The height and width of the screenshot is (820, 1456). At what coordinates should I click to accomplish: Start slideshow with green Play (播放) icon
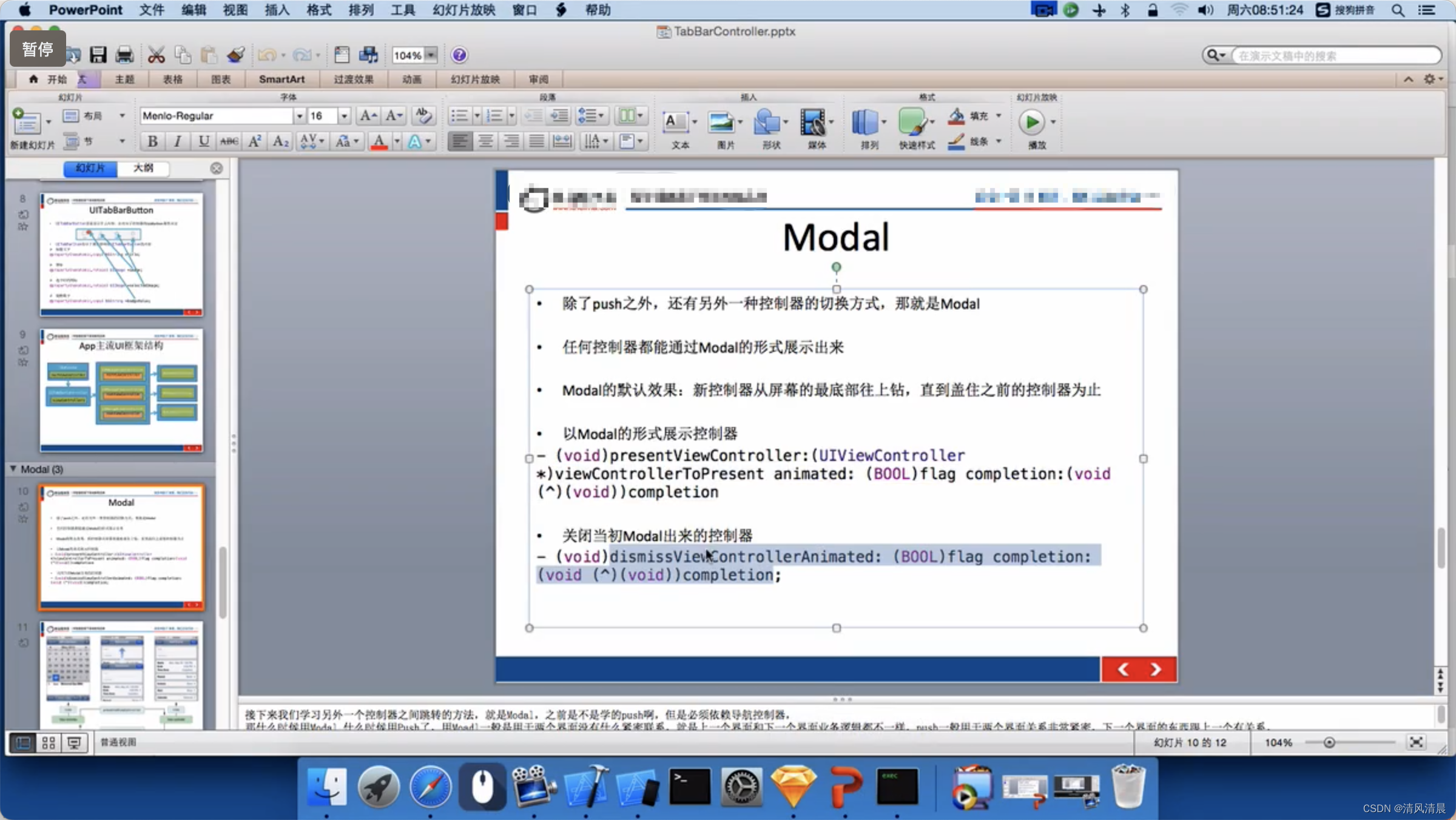tap(1031, 123)
